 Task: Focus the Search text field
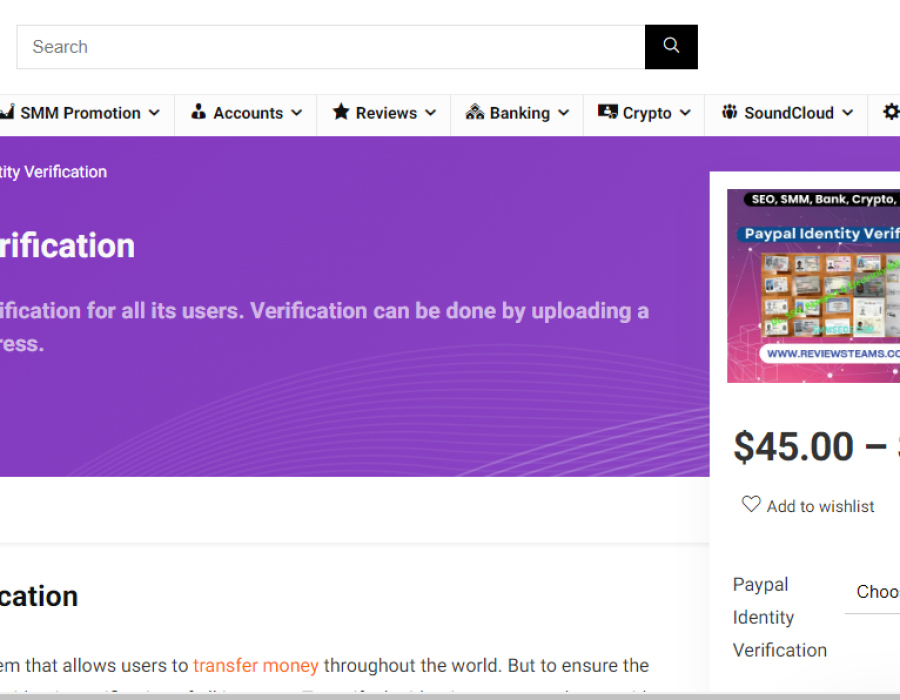point(330,47)
